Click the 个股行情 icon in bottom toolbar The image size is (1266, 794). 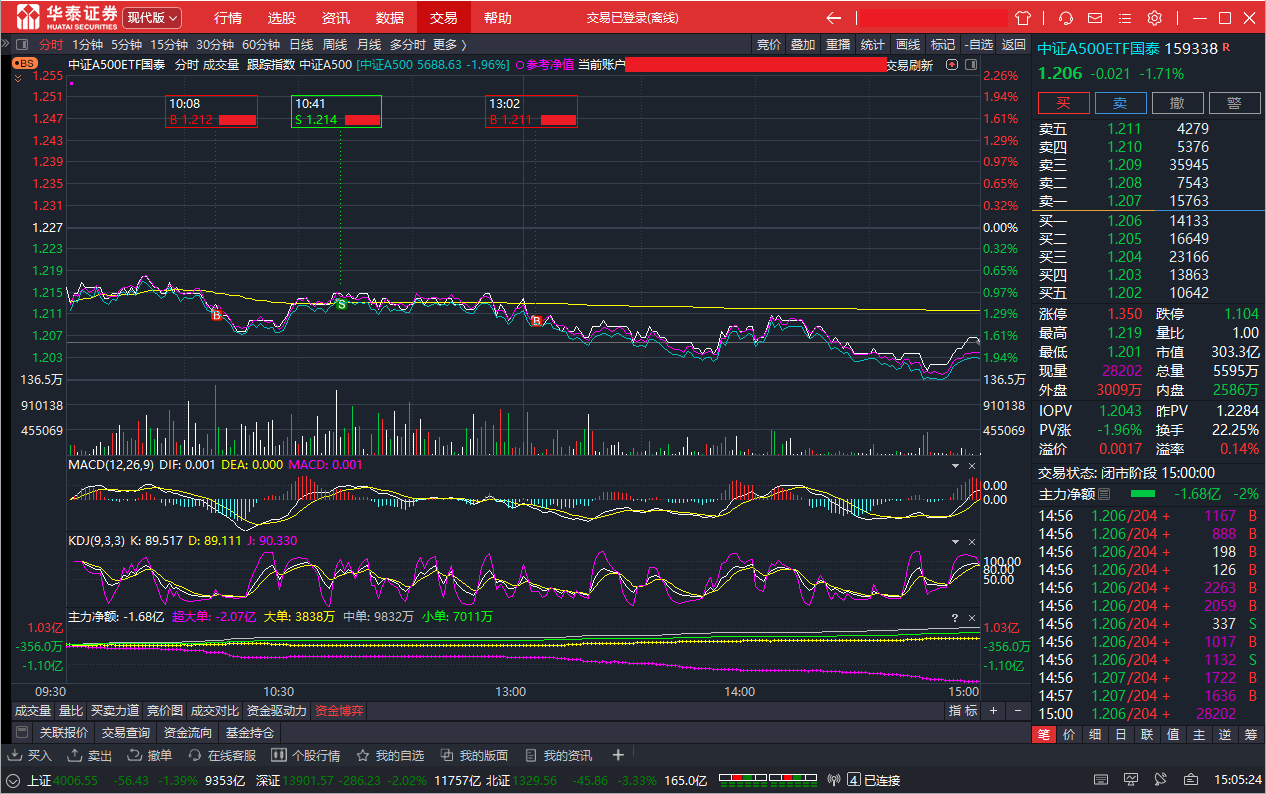tap(308, 755)
